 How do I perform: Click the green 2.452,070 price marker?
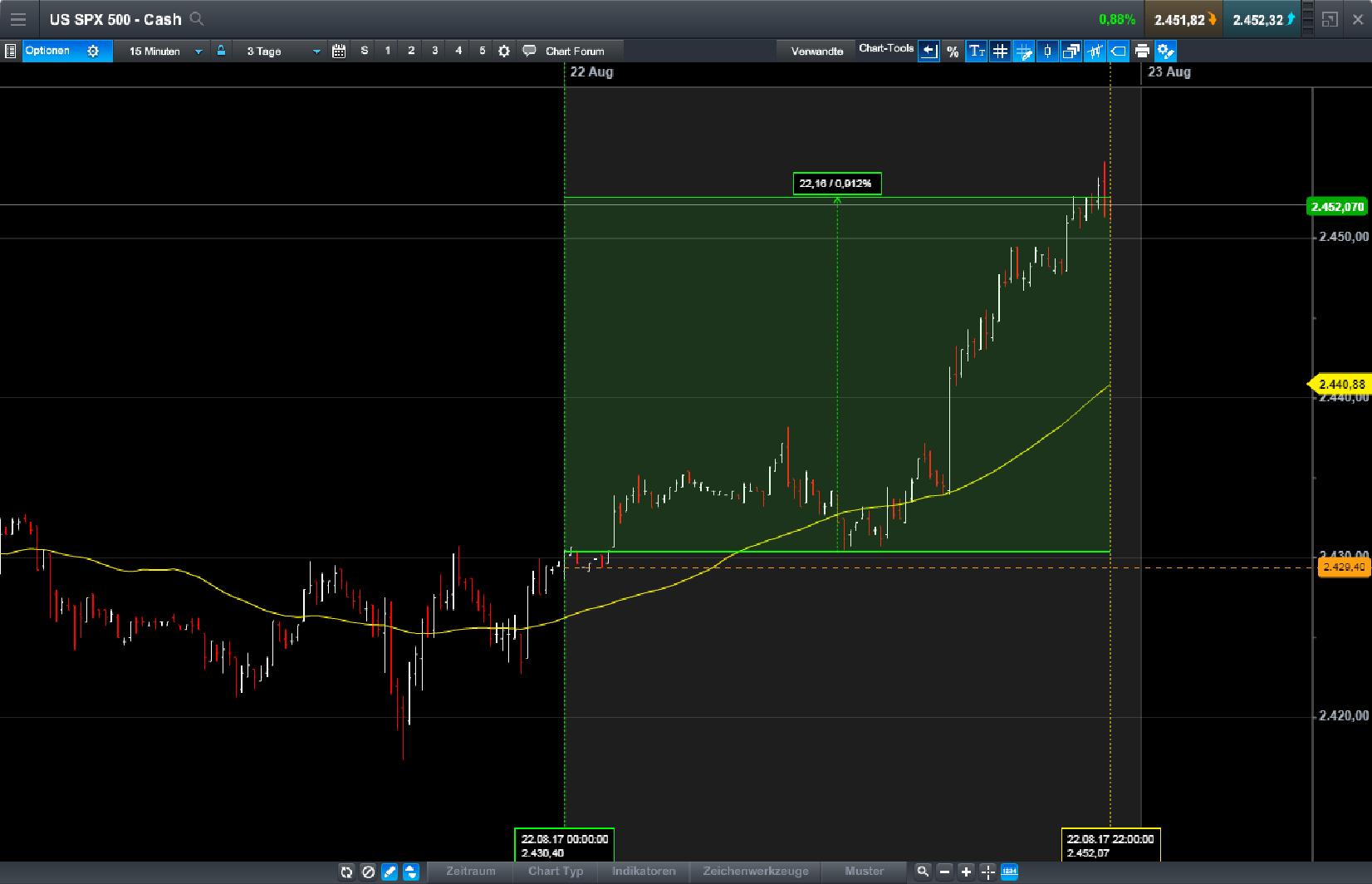pos(1337,207)
